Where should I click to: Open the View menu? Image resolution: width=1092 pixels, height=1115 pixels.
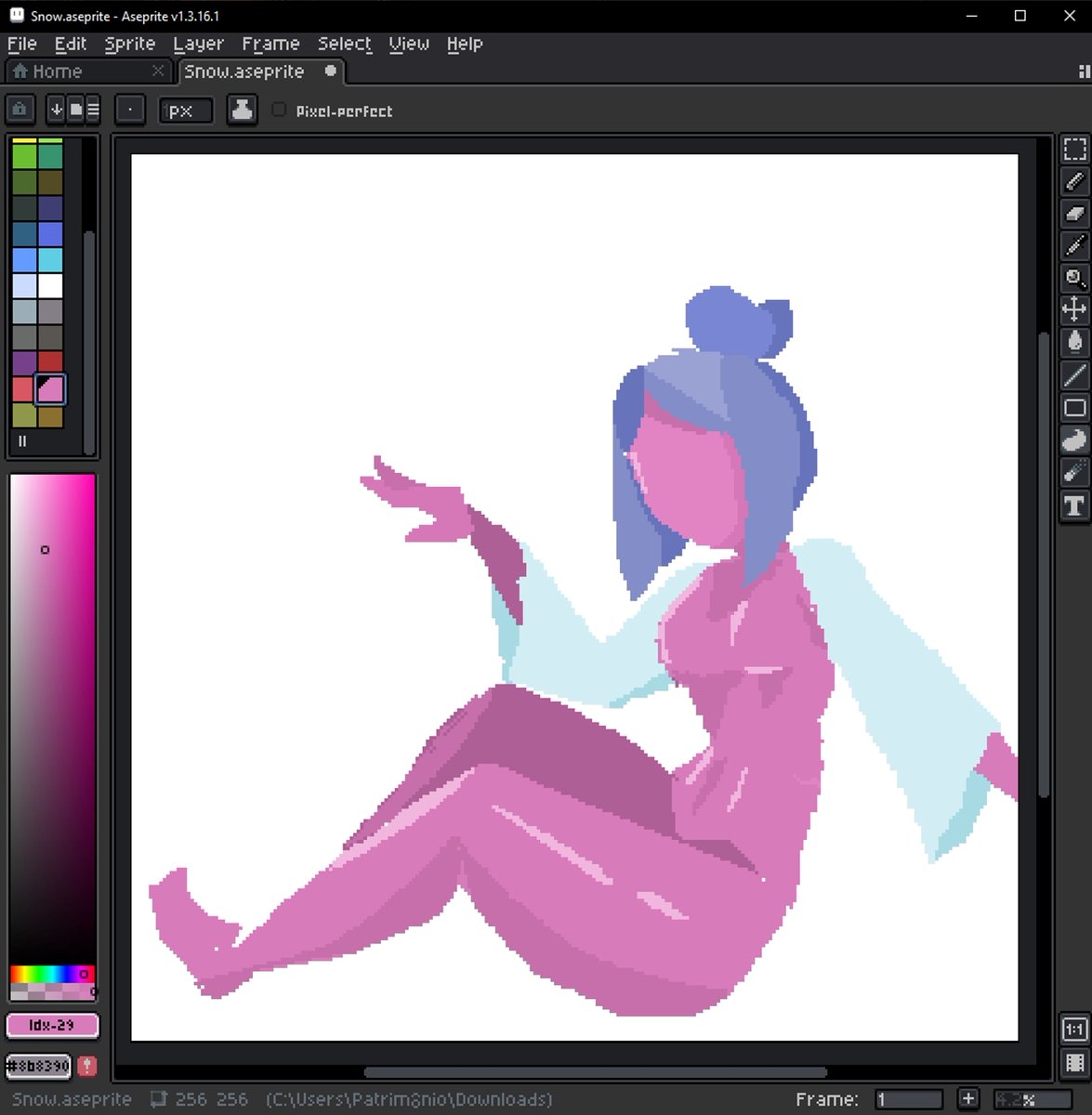409,44
